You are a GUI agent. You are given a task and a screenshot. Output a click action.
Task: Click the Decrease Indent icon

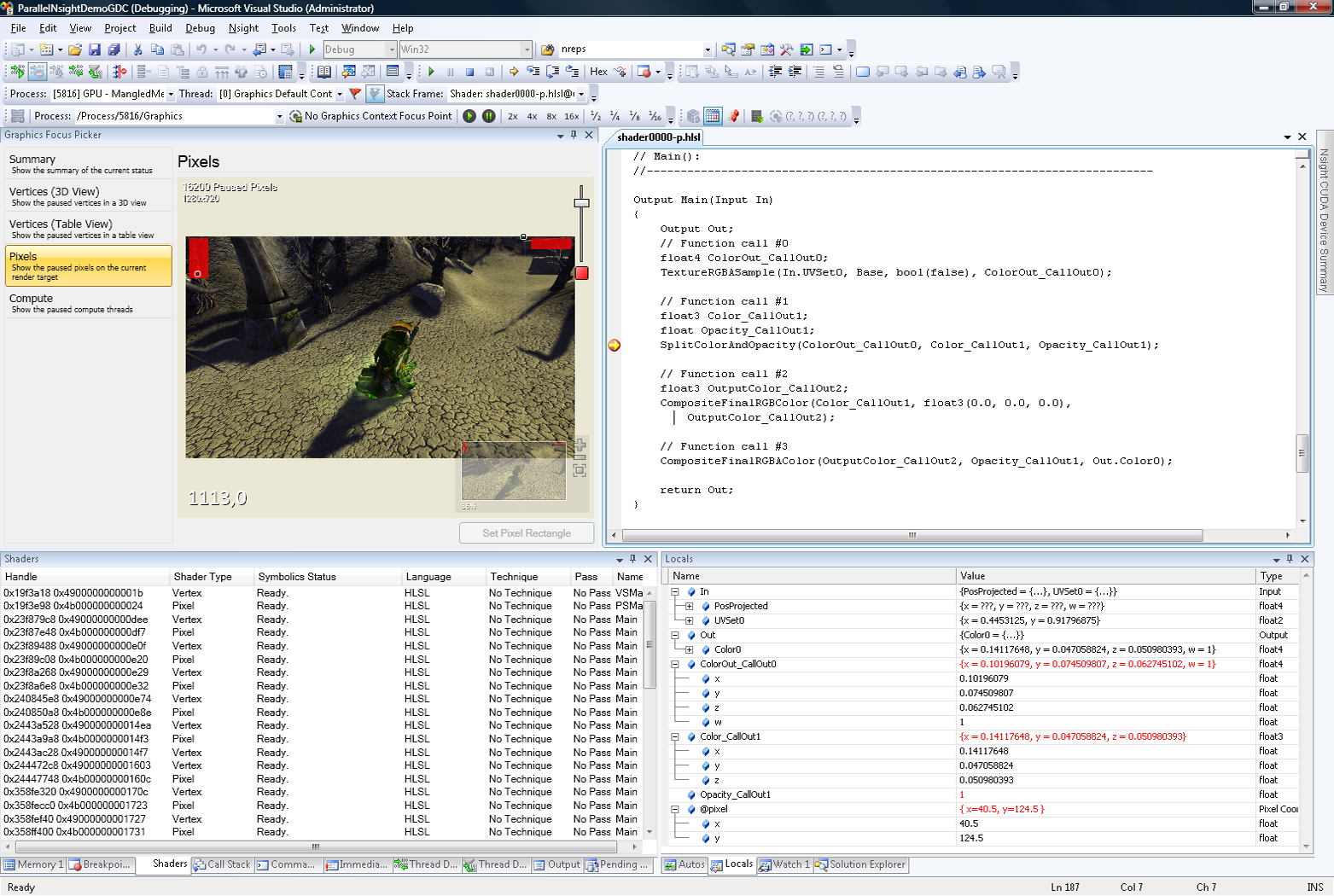click(x=775, y=72)
